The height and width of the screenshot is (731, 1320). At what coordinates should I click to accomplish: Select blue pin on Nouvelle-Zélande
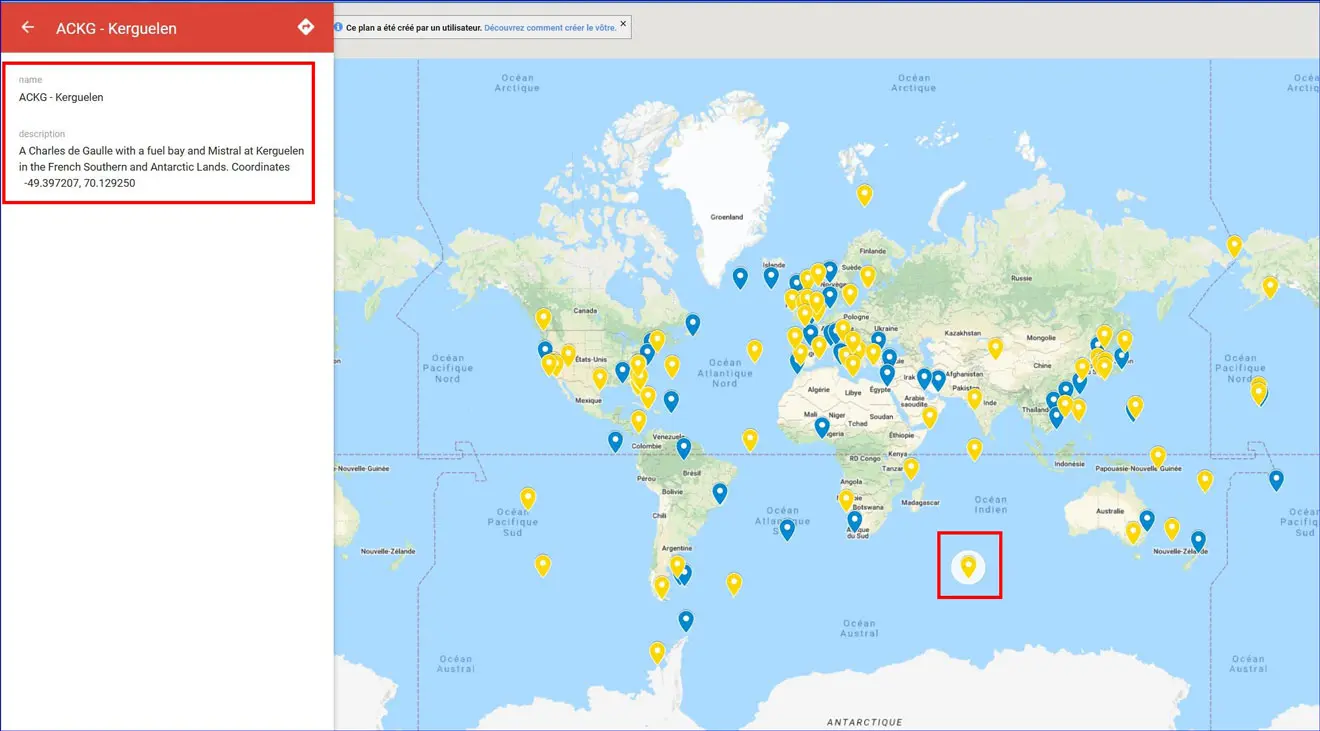pos(1198,541)
